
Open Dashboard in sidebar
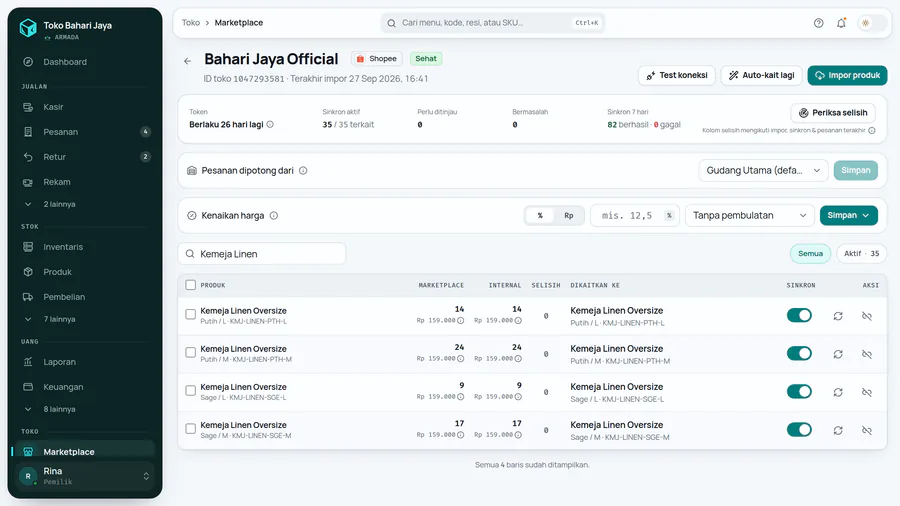click(x=85, y=62)
